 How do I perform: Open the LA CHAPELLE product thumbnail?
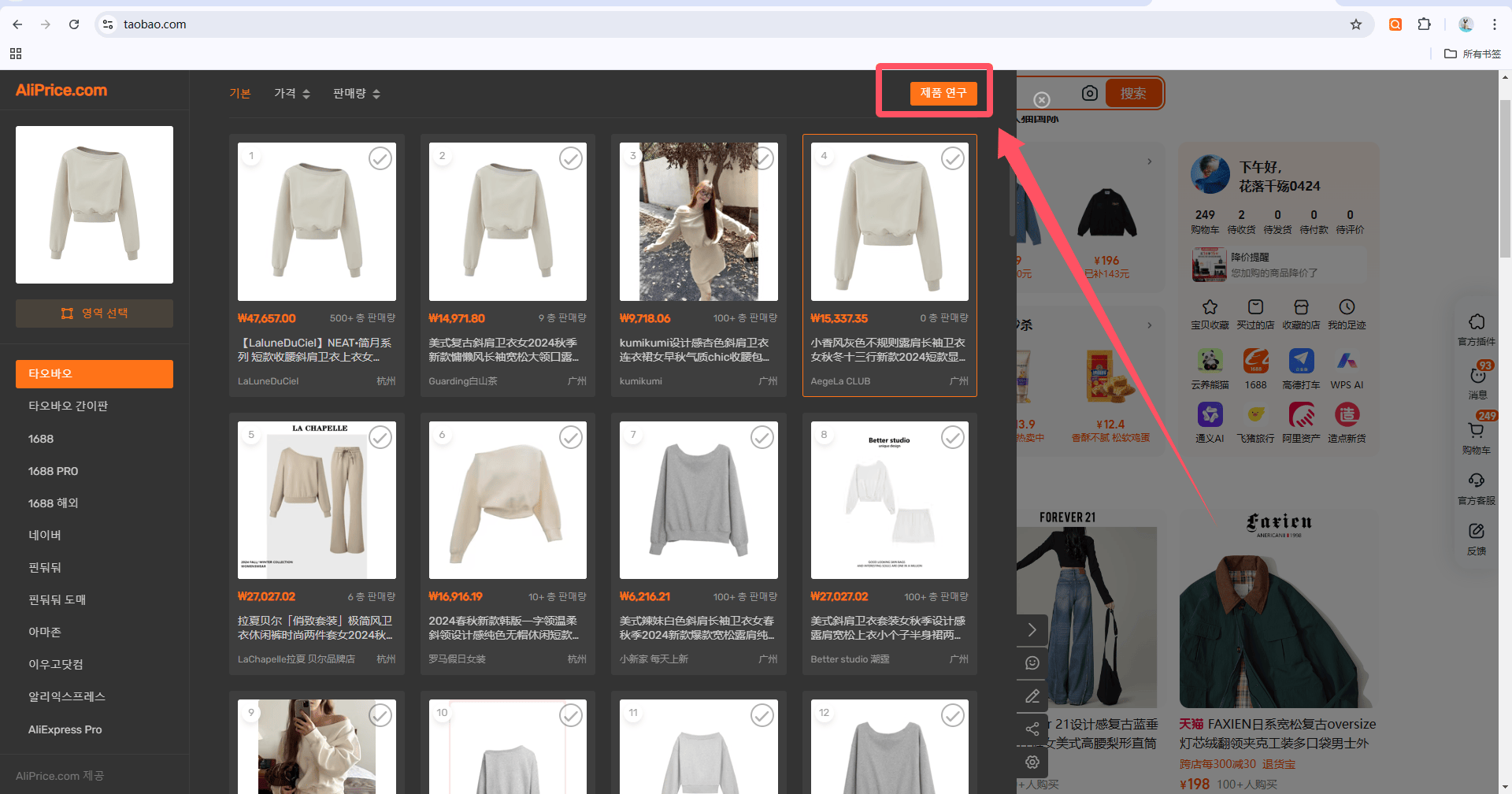point(317,500)
